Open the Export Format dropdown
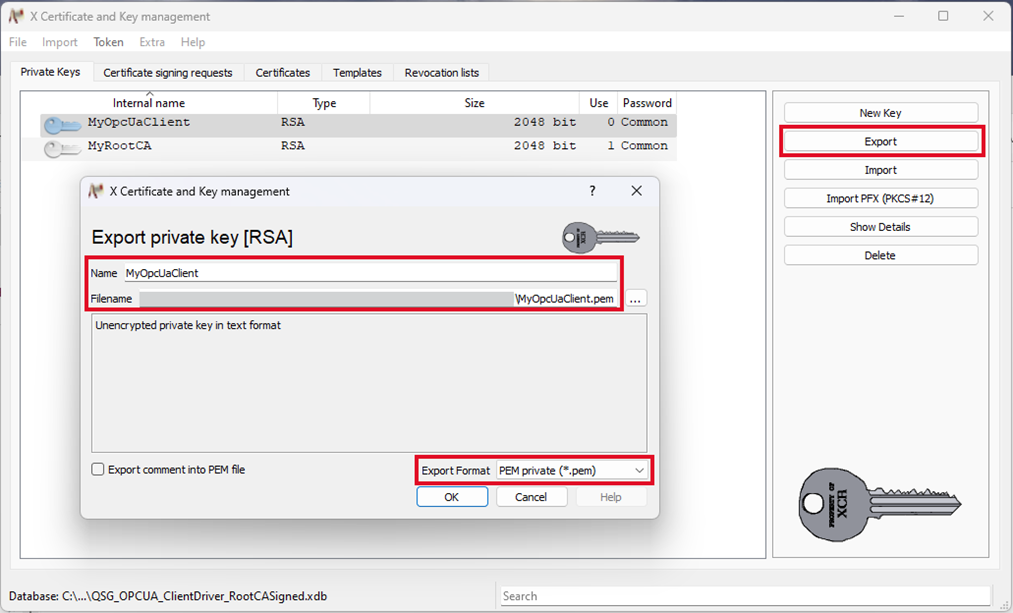 pyautogui.click(x=573, y=470)
